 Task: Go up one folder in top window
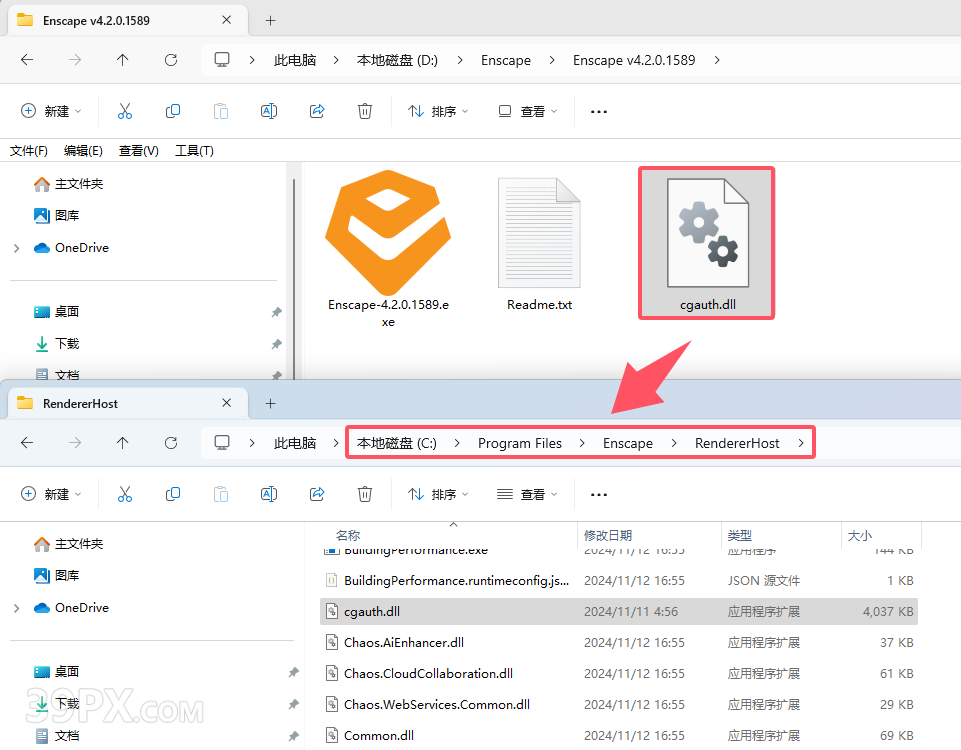[123, 60]
